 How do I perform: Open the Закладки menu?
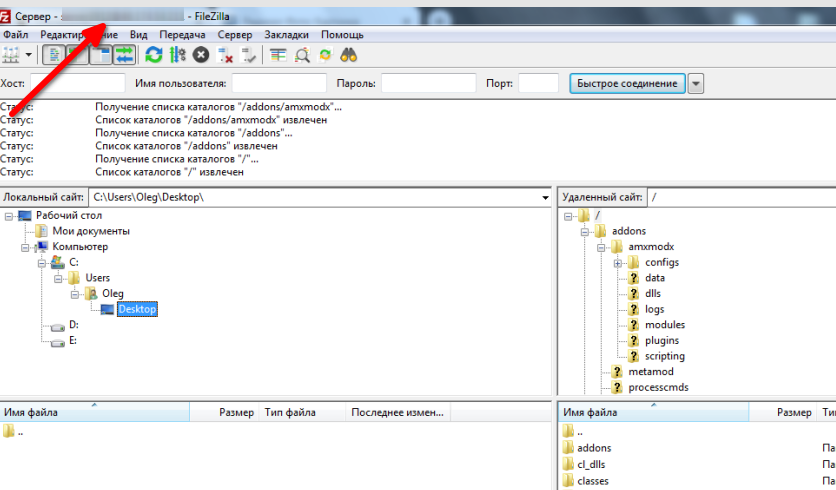(x=286, y=35)
